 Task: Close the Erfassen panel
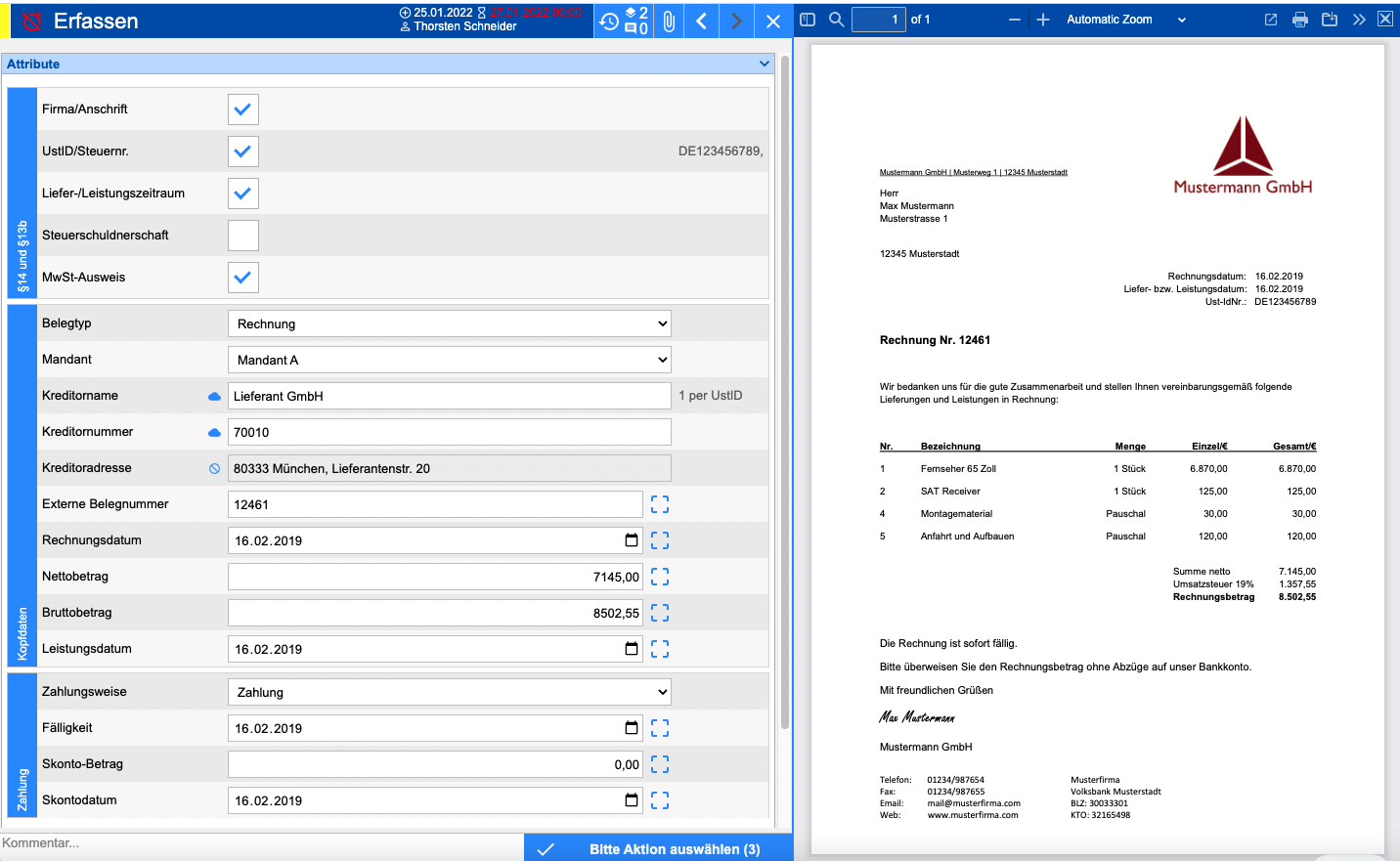pyautogui.click(x=773, y=21)
